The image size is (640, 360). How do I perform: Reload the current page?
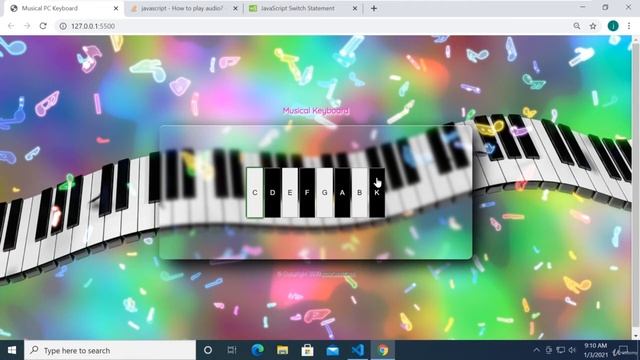coord(43,26)
